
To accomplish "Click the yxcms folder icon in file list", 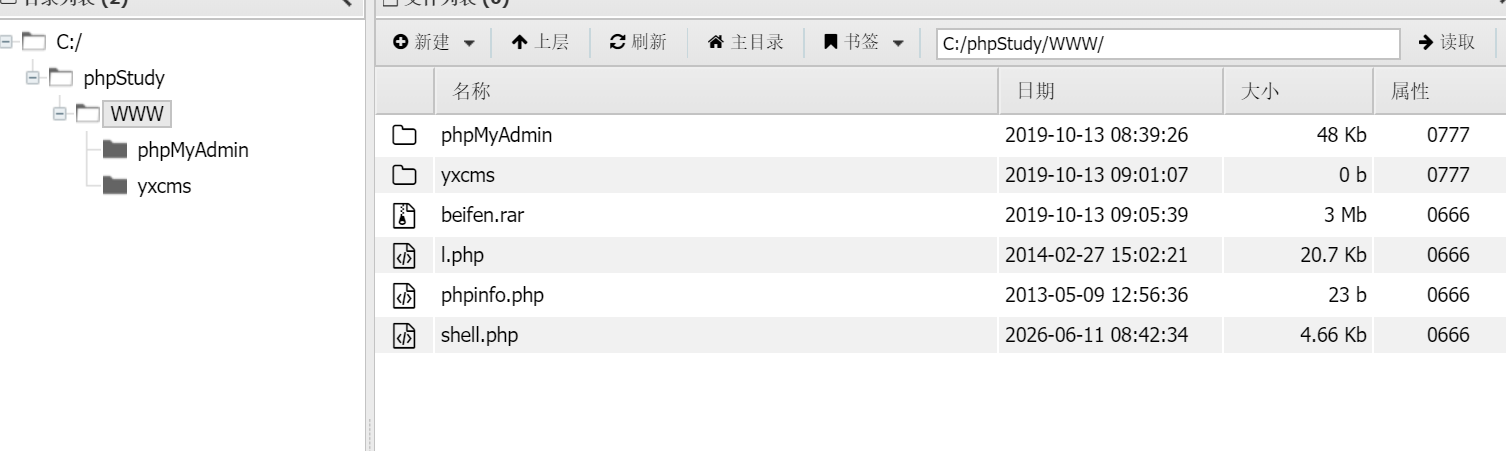I will click(403, 176).
